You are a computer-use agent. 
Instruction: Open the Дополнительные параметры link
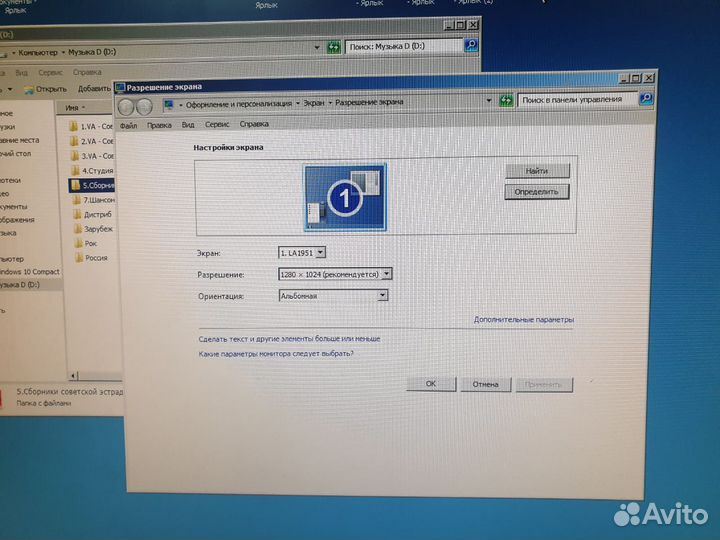[x=524, y=320]
